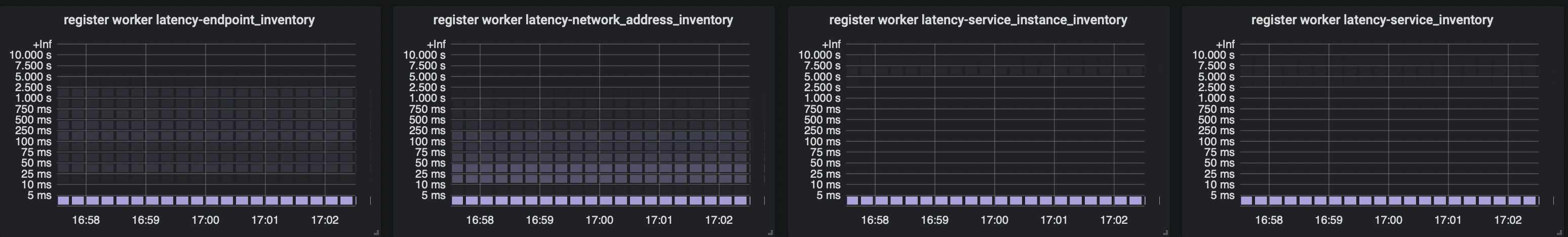Grab the network_address_inventory panel resize handle
Viewport: 1568px width, 237px height.
click(x=770, y=232)
